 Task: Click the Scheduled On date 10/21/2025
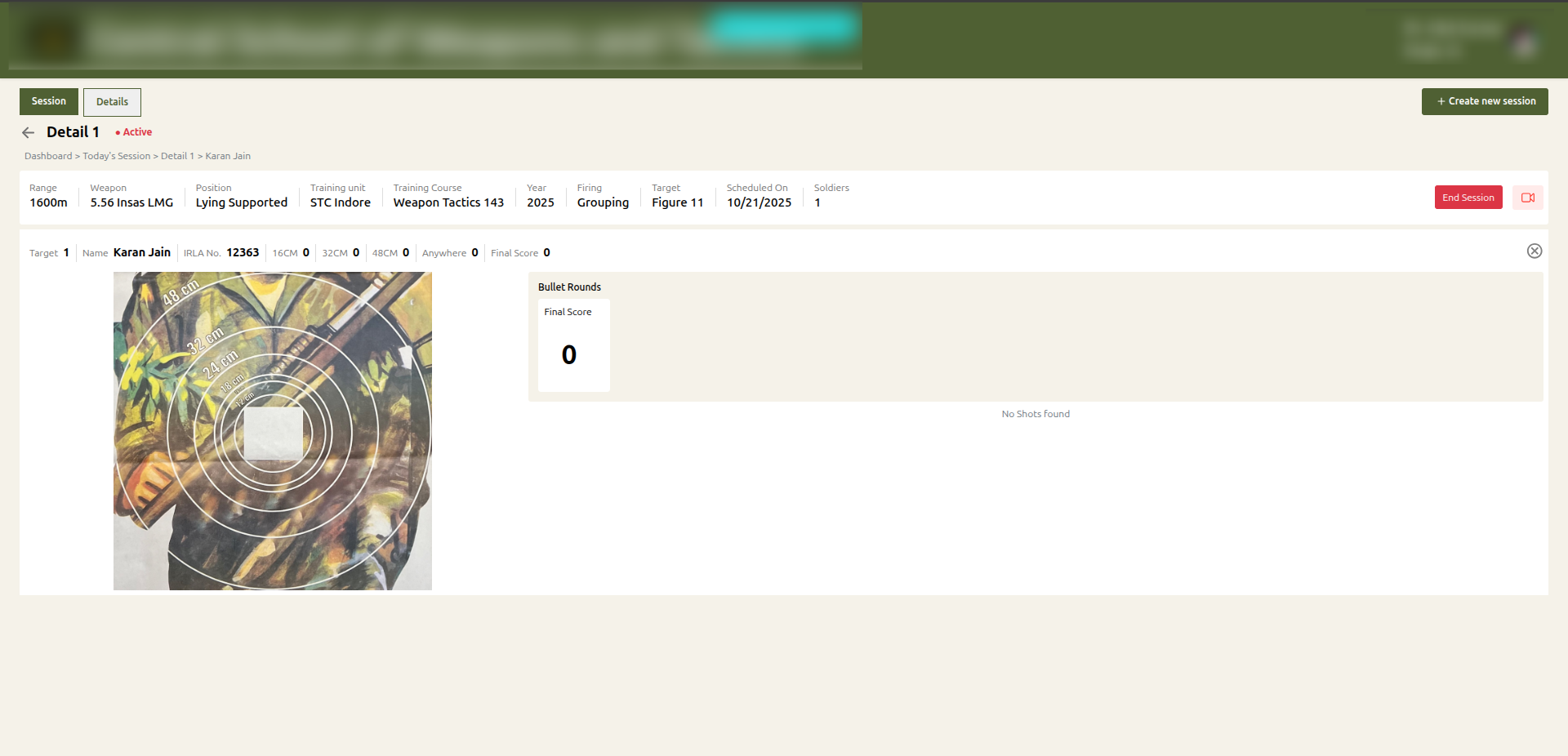tap(759, 202)
